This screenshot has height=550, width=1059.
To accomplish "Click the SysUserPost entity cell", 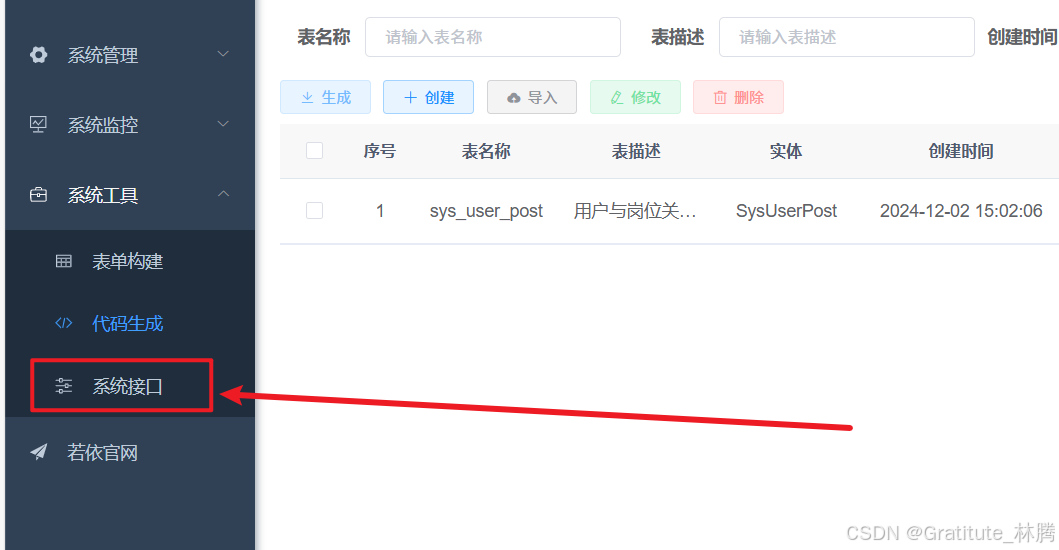I will tap(786, 211).
